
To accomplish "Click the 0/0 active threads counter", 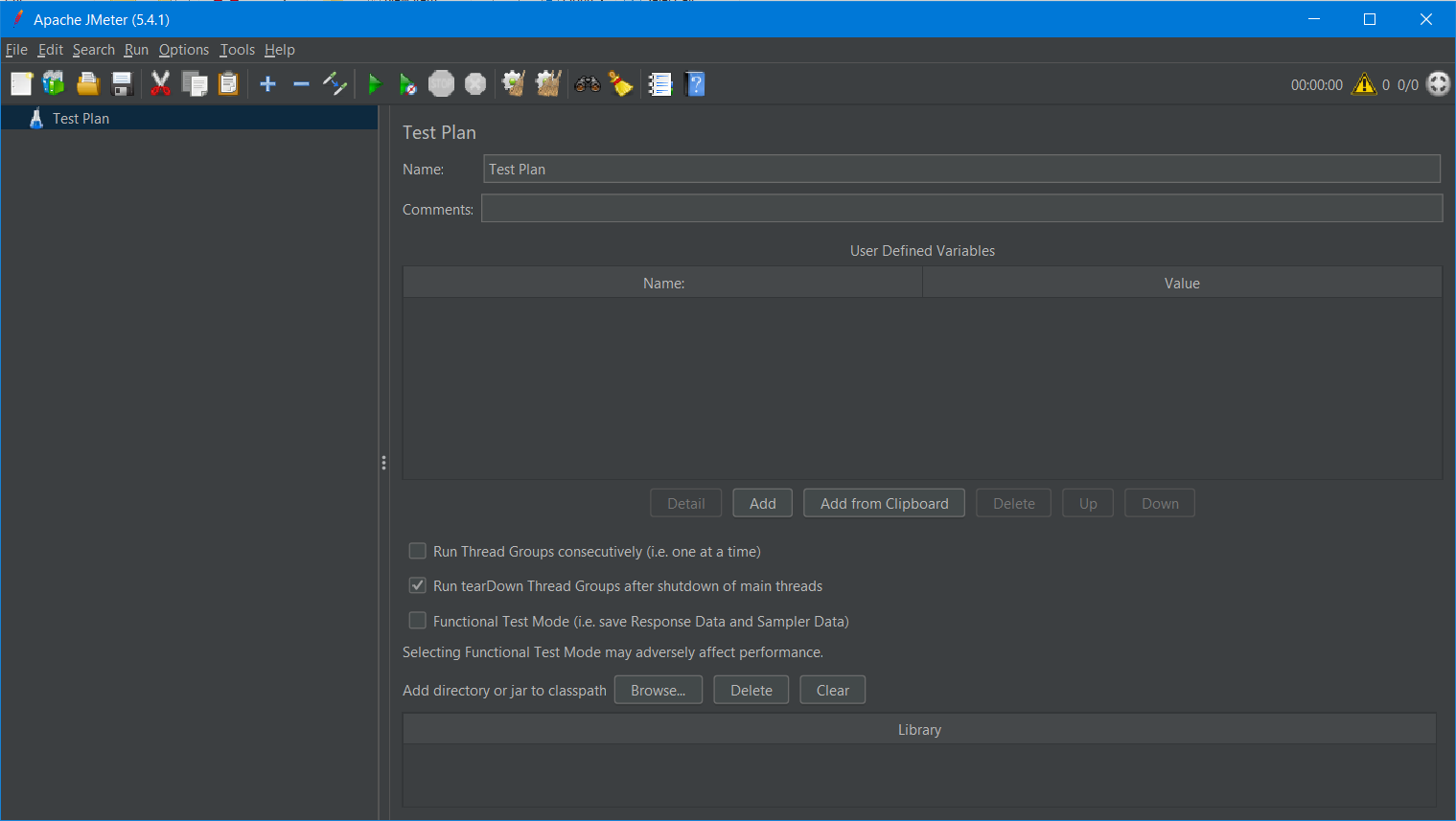I will 1407,84.
